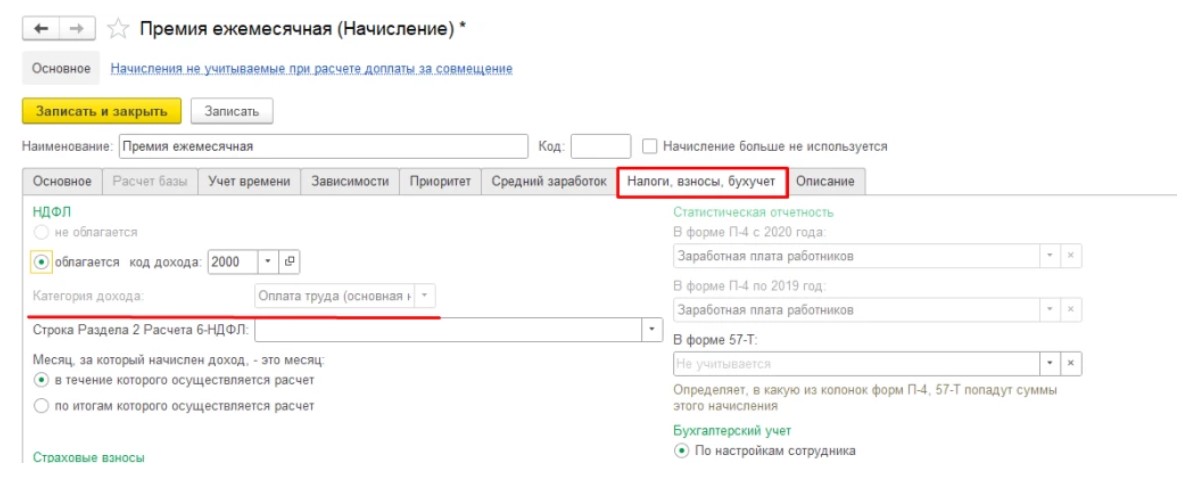Open the 'Учет времени' tab
Viewport: 1183px width, 485px height.
click(x=249, y=182)
